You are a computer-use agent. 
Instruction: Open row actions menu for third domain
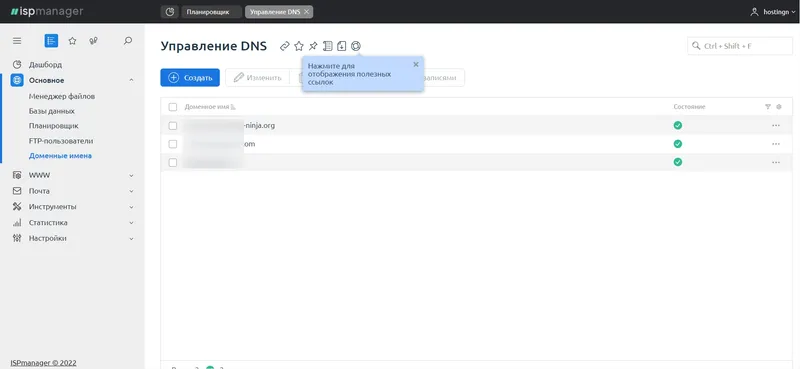pos(776,162)
